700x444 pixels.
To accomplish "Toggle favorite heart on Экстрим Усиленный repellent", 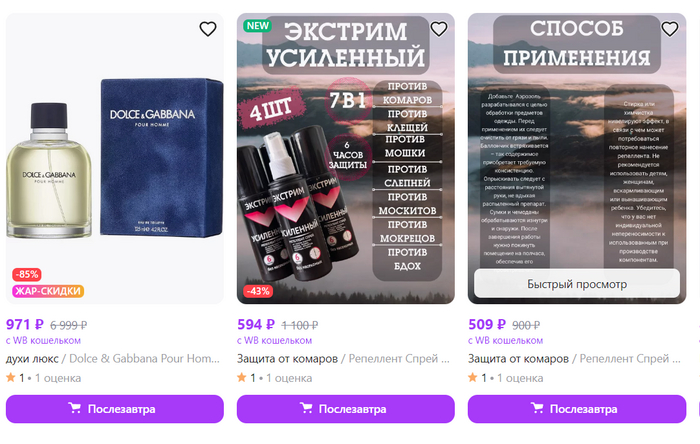I will [439, 29].
